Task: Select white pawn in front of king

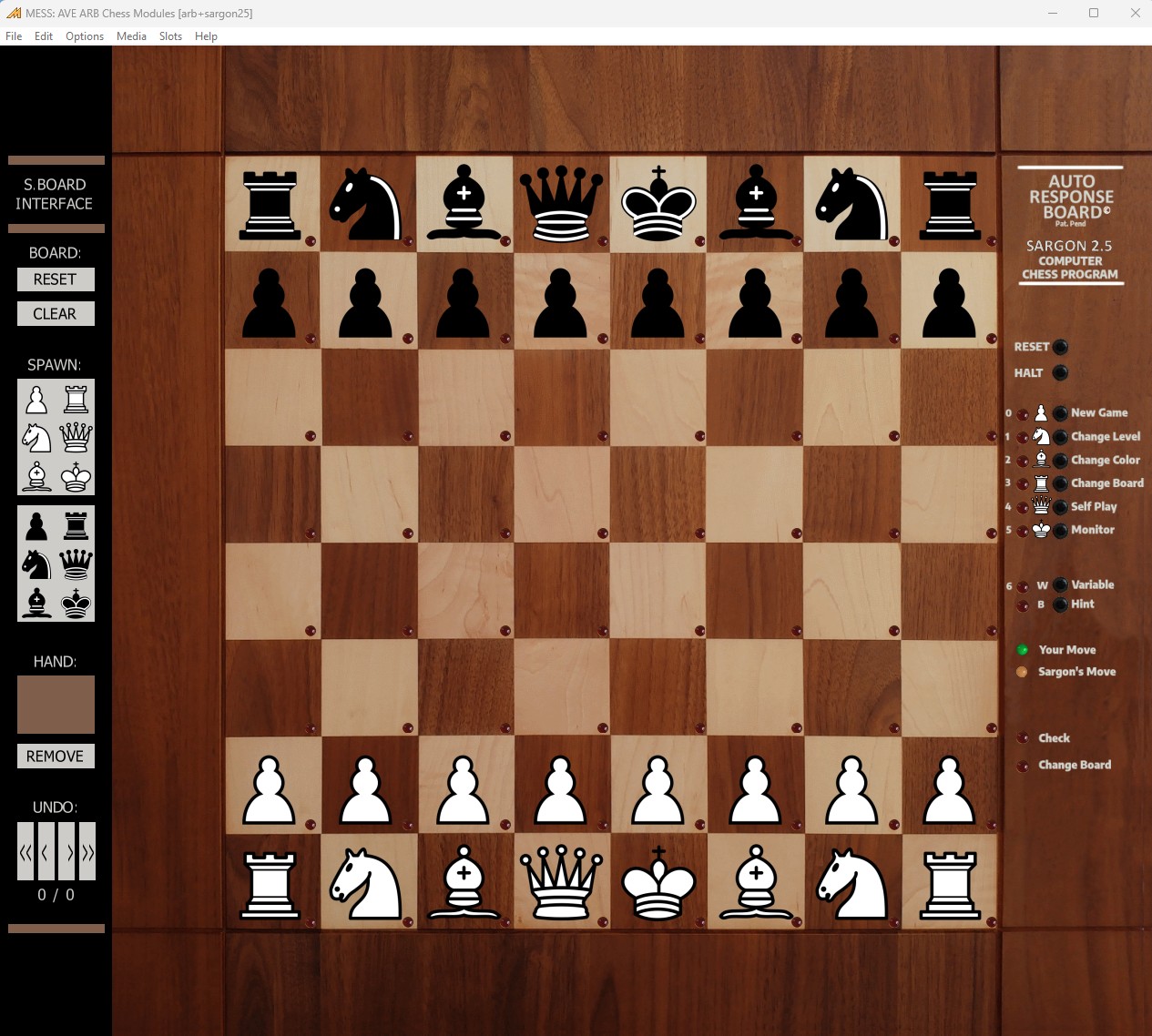Action: [x=658, y=789]
